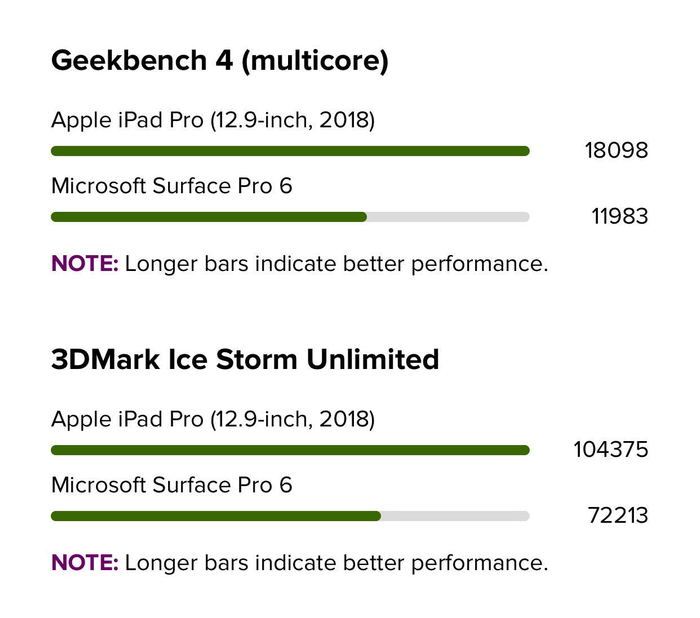Click the purple NOTE label below Geekbench chart
Viewport: 700px width, 618px height.
[85, 264]
